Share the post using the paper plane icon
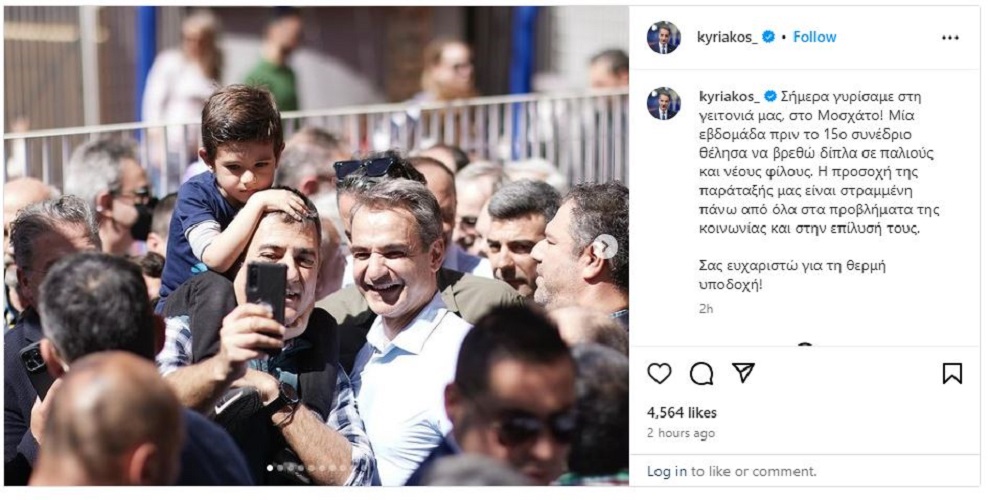 tap(744, 373)
